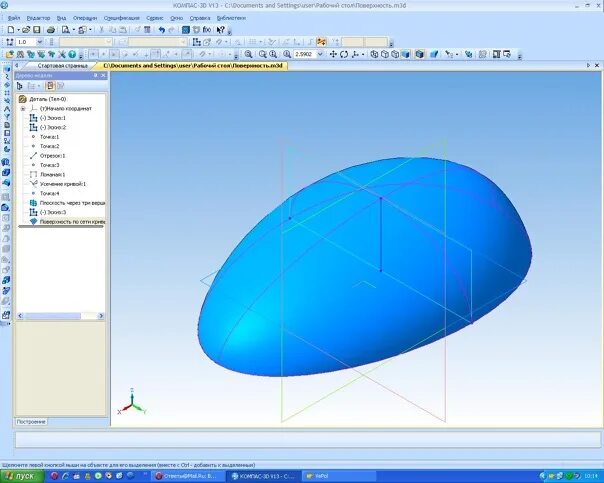Create a new document with New icon
Image resolution: width=604 pixels, height=483 pixels.
10,30
